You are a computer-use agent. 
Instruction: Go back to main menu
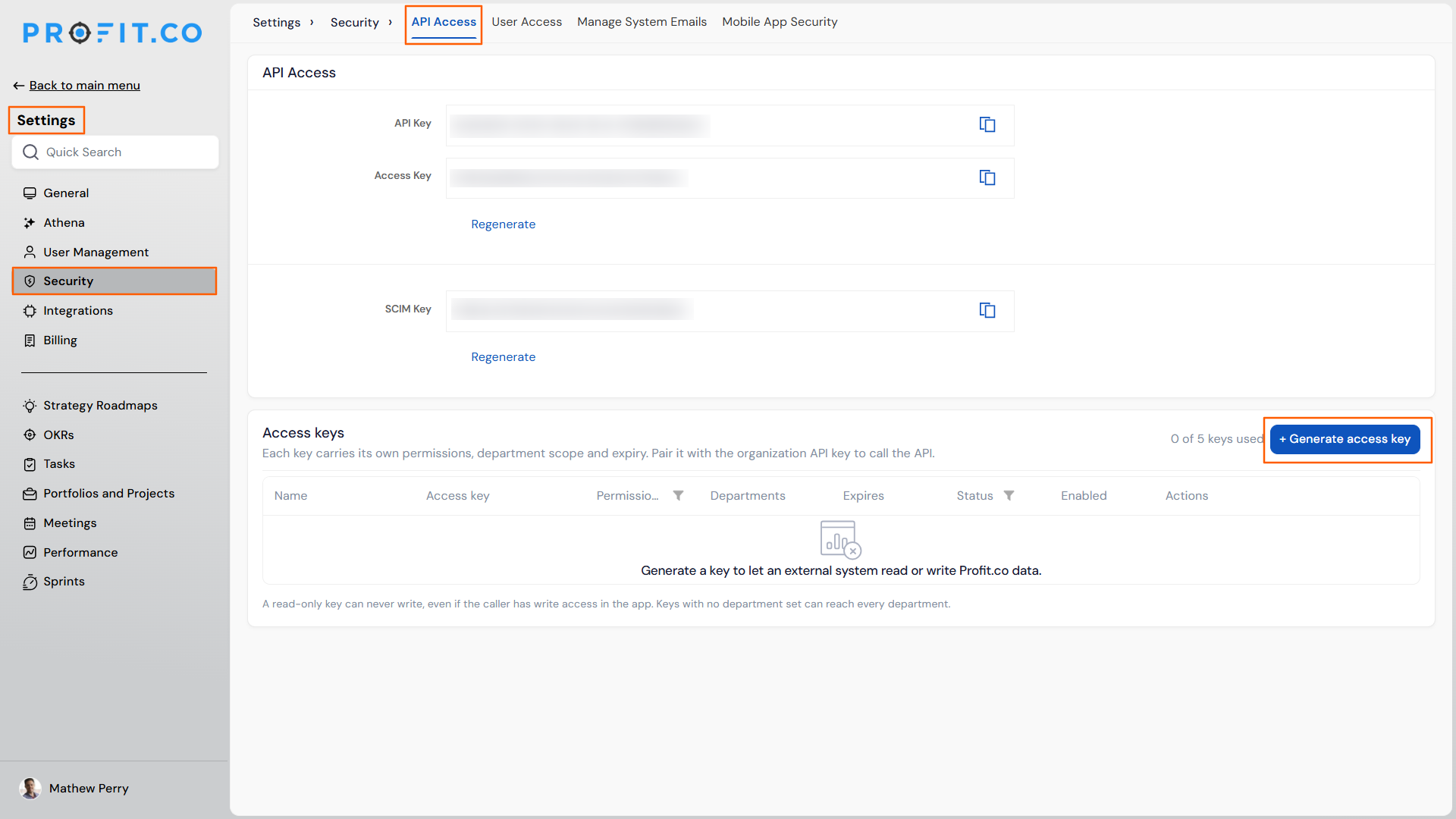pyautogui.click(x=84, y=86)
